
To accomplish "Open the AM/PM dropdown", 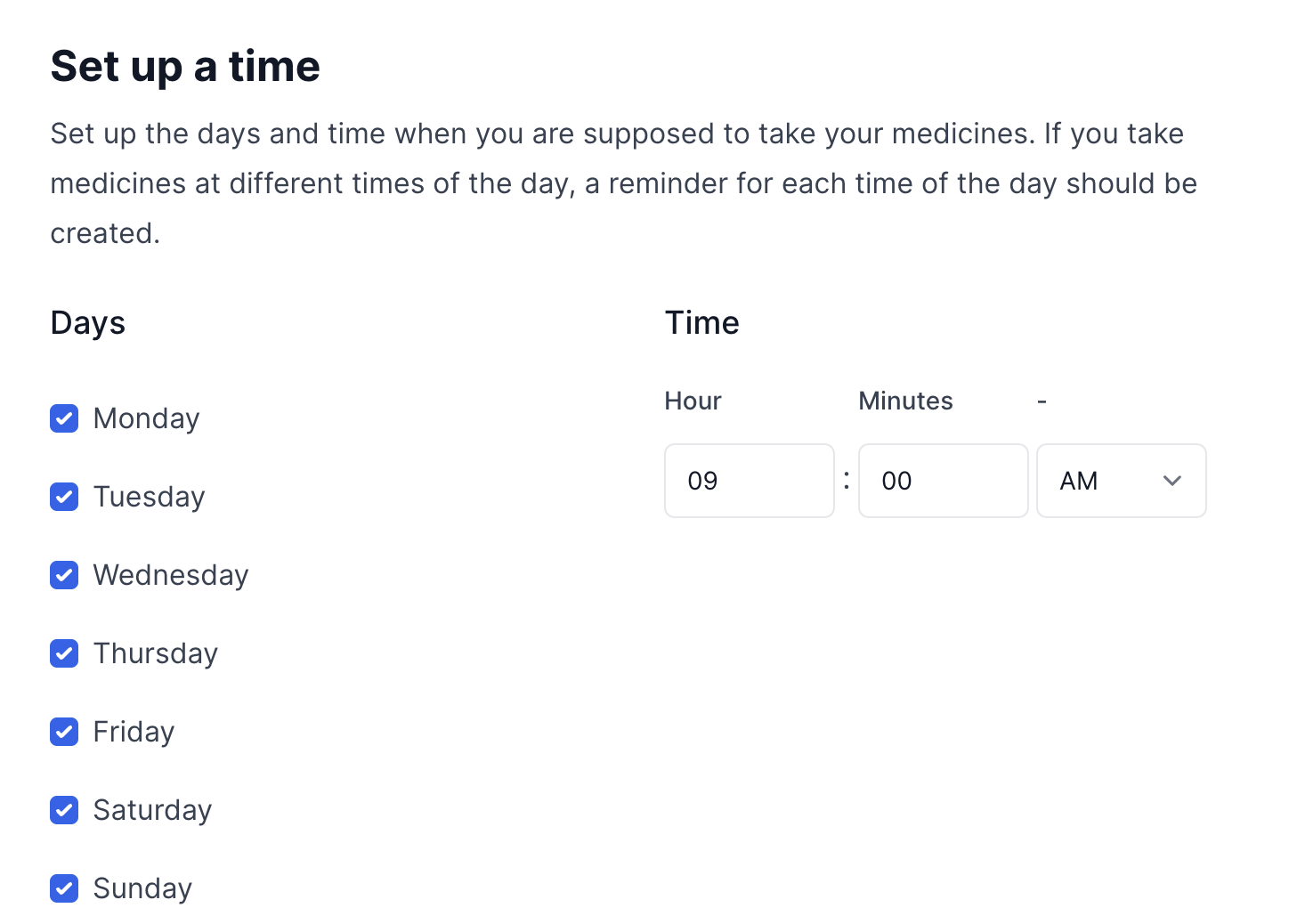I will (x=1104, y=481).
